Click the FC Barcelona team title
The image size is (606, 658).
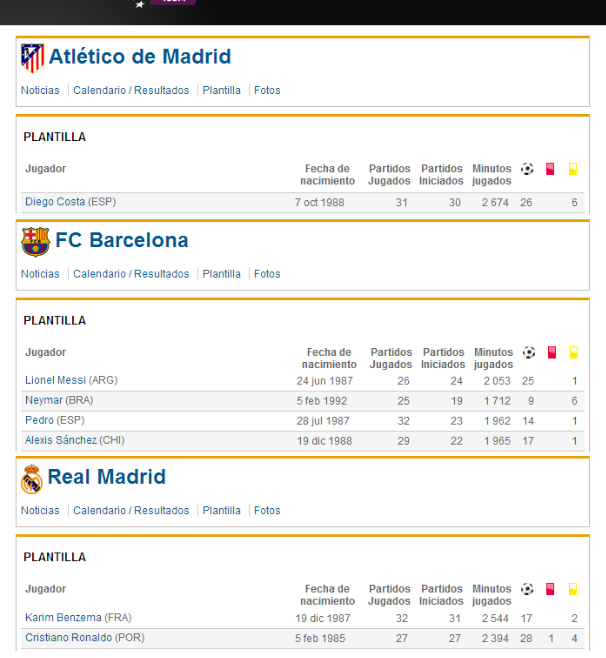pos(121,241)
